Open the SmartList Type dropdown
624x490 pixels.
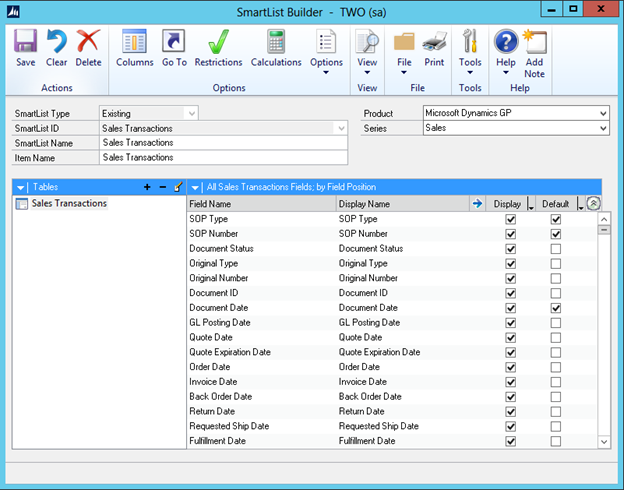pos(191,113)
